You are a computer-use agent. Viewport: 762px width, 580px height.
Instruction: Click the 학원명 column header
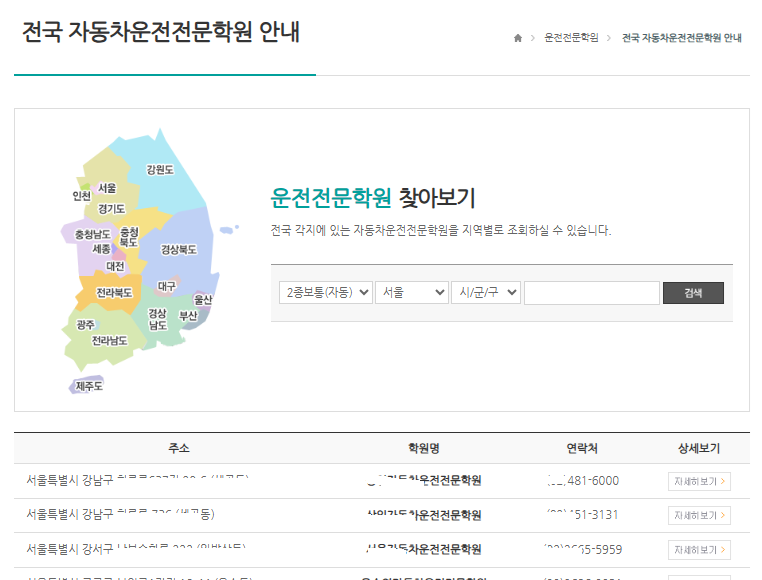(x=423, y=448)
